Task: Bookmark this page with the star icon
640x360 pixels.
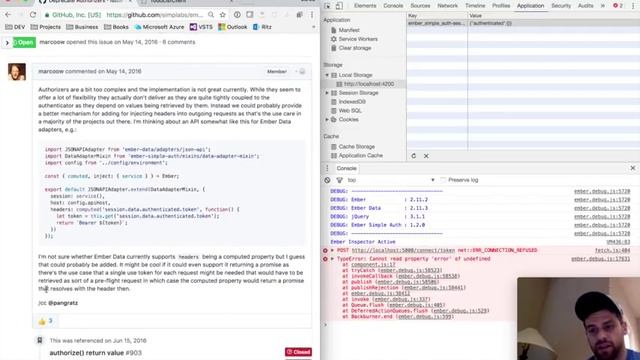Action: click(222, 15)
